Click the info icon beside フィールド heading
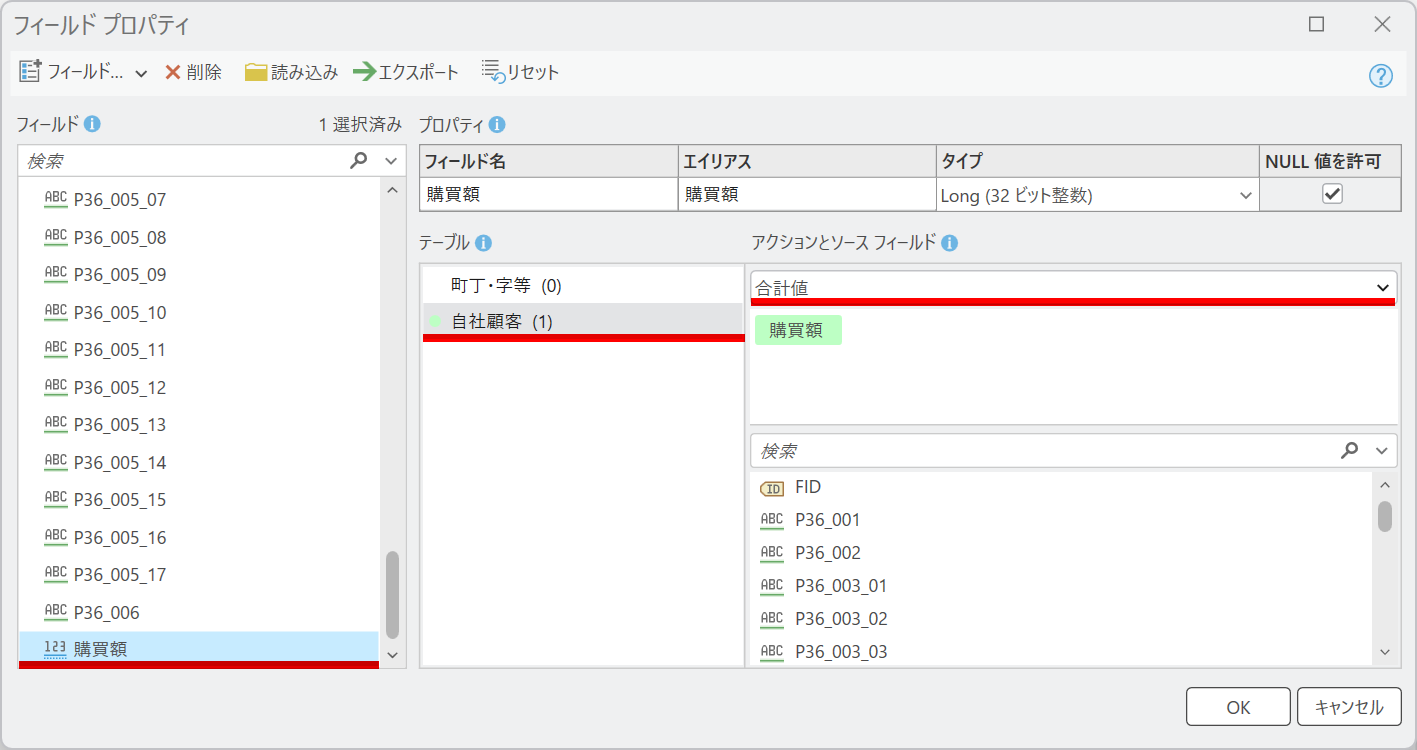The image size is (1417, 750). 93,125
